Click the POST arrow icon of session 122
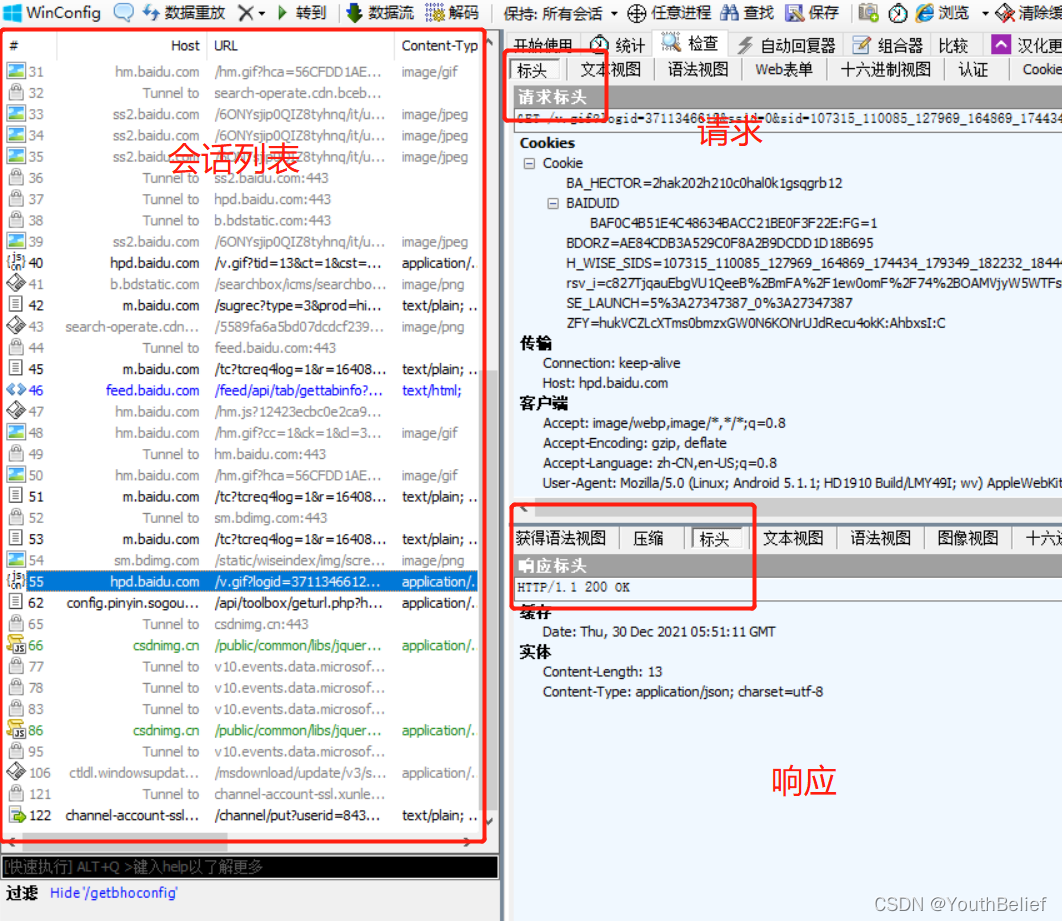The height and width of the screenshot is (921, 1062). (x=16, y=815)
